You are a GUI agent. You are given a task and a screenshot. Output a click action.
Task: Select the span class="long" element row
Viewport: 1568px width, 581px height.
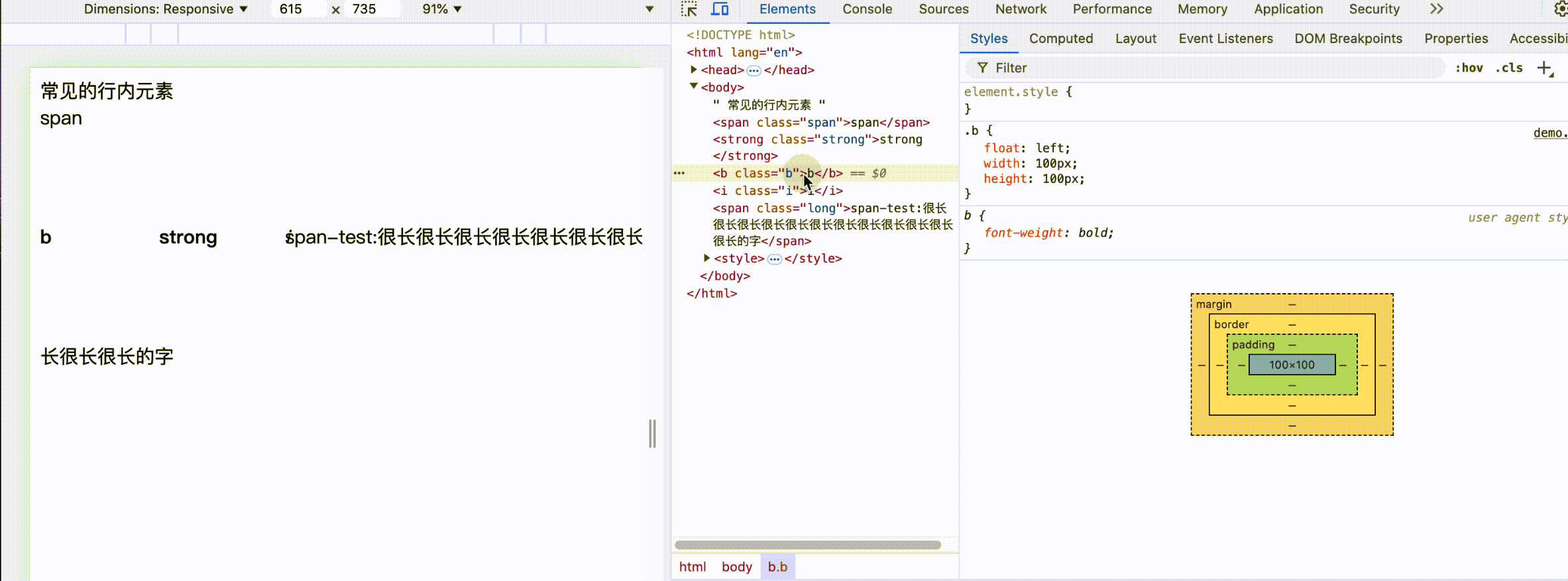click(832, 224)
